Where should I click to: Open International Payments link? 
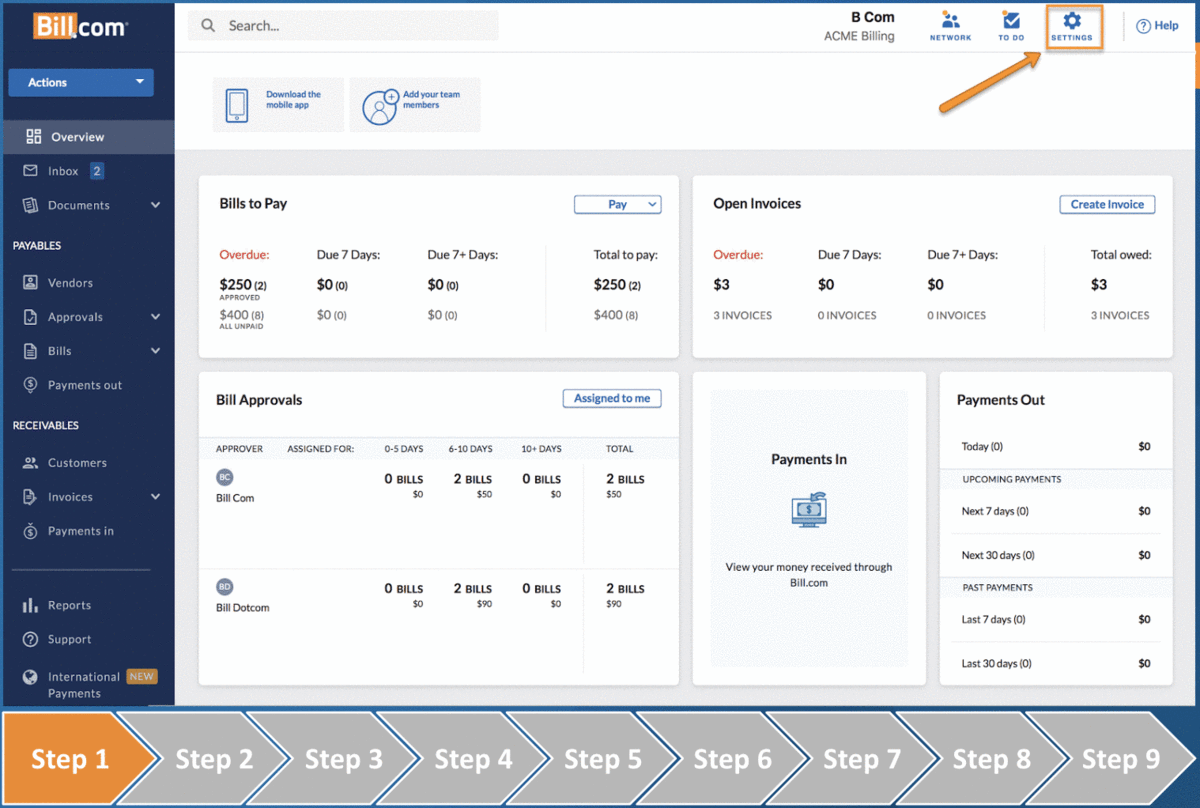pyautogui.click(x=84, y=685)
